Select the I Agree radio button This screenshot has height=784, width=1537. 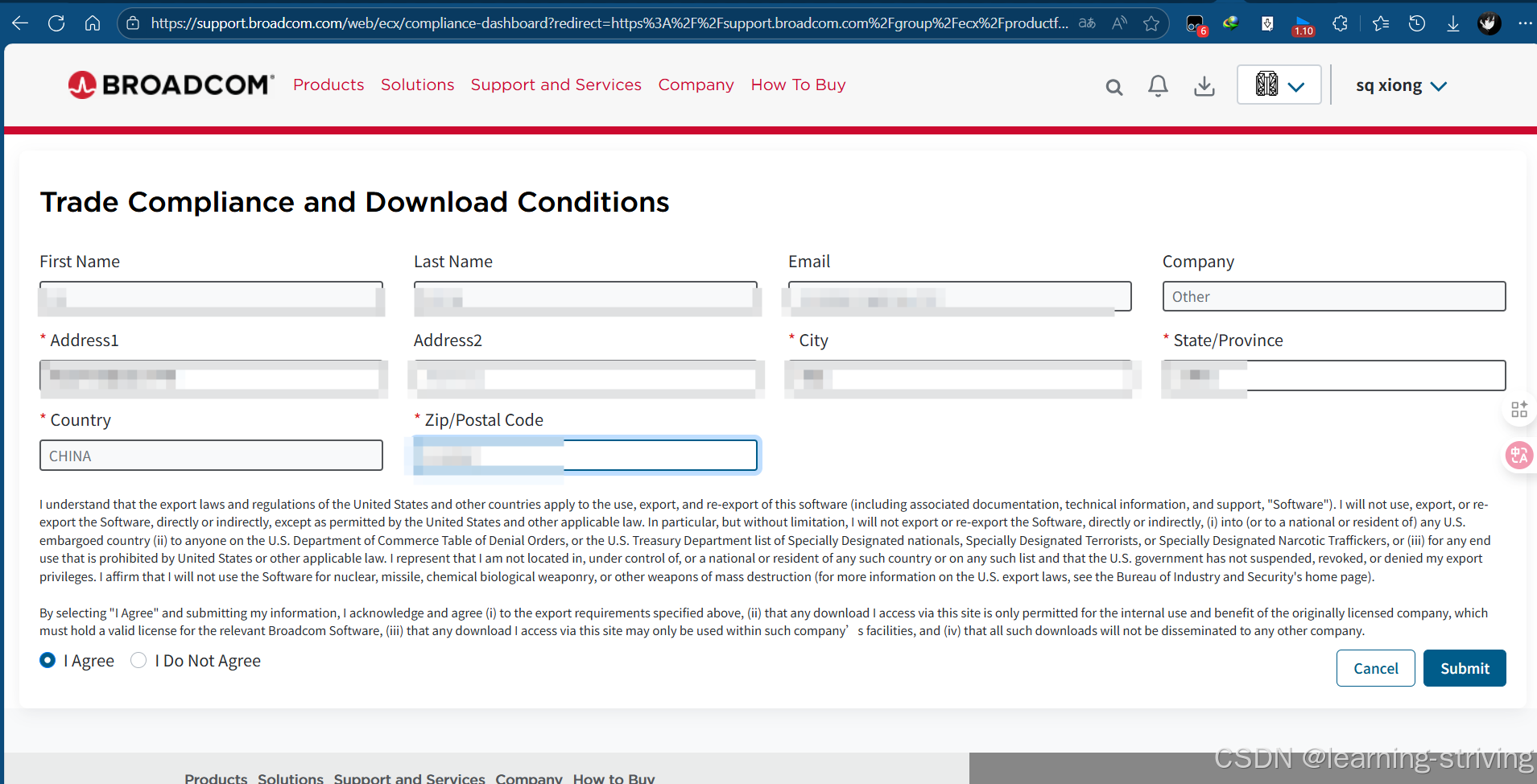[x=48, y=660]
